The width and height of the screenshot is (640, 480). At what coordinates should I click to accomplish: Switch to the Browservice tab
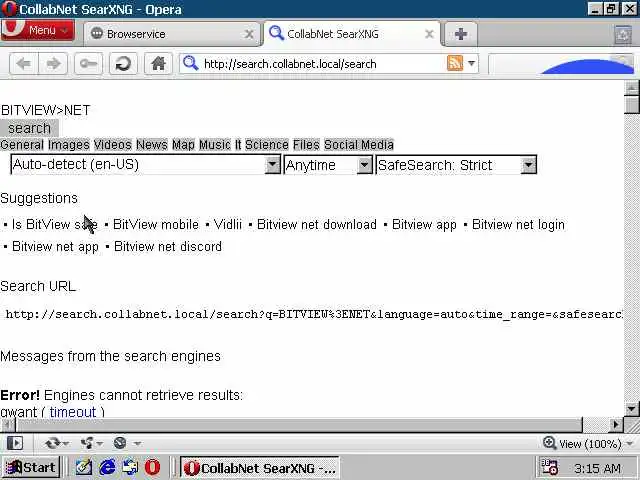171,34
